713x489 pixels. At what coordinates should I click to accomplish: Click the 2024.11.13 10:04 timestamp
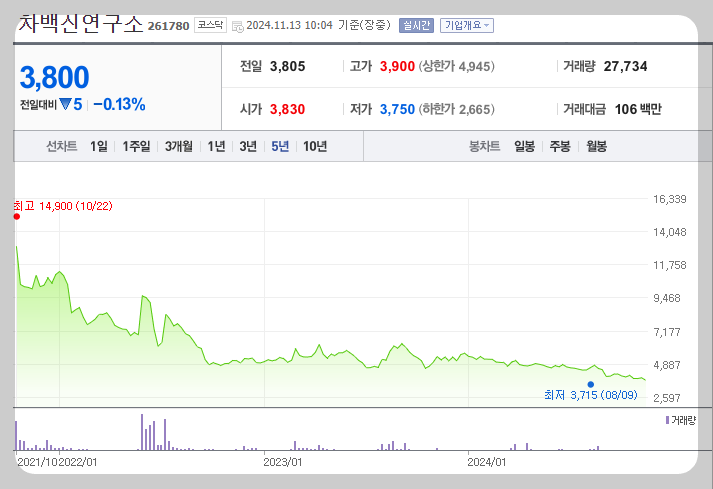click(289, 25)
